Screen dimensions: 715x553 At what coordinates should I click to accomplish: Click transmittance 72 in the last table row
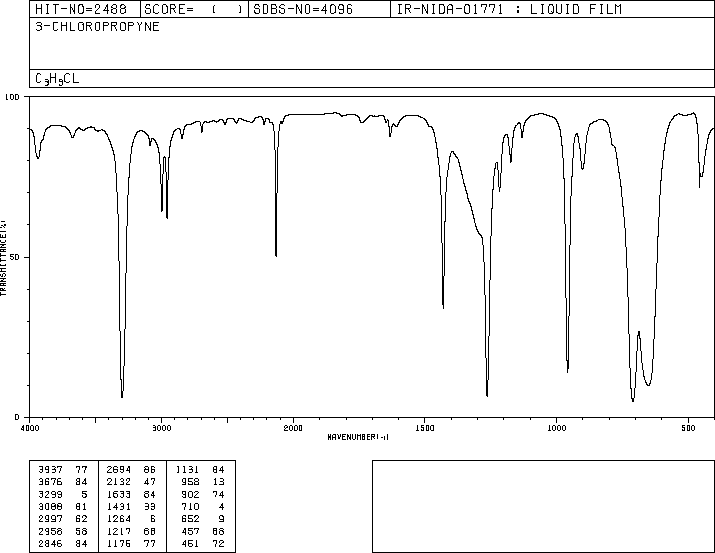point(218,543)
